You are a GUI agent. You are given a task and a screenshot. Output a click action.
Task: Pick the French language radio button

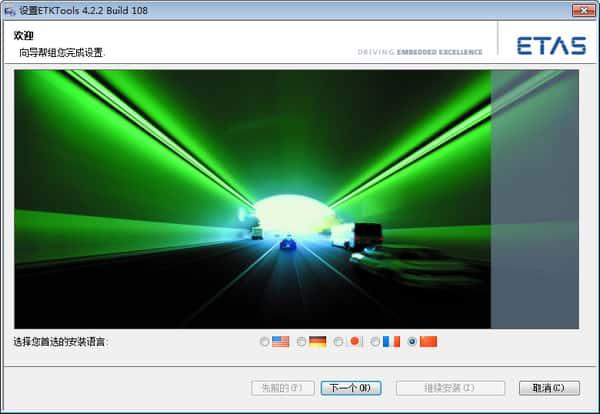[375, 342]
